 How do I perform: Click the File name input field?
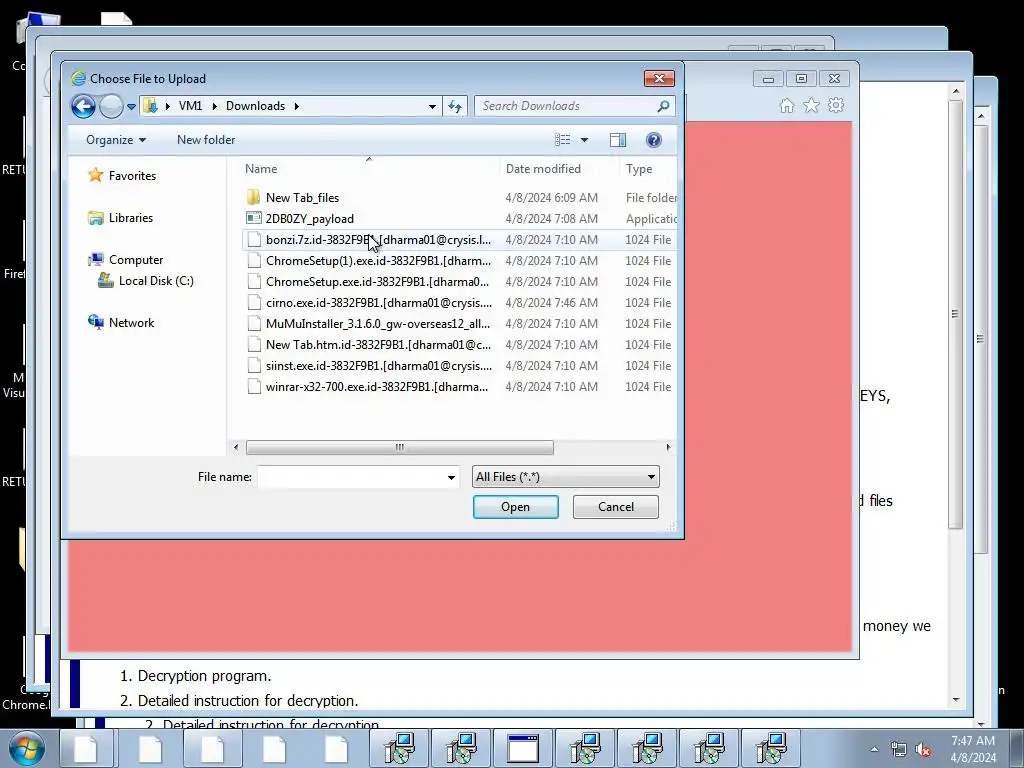[351, 477]
